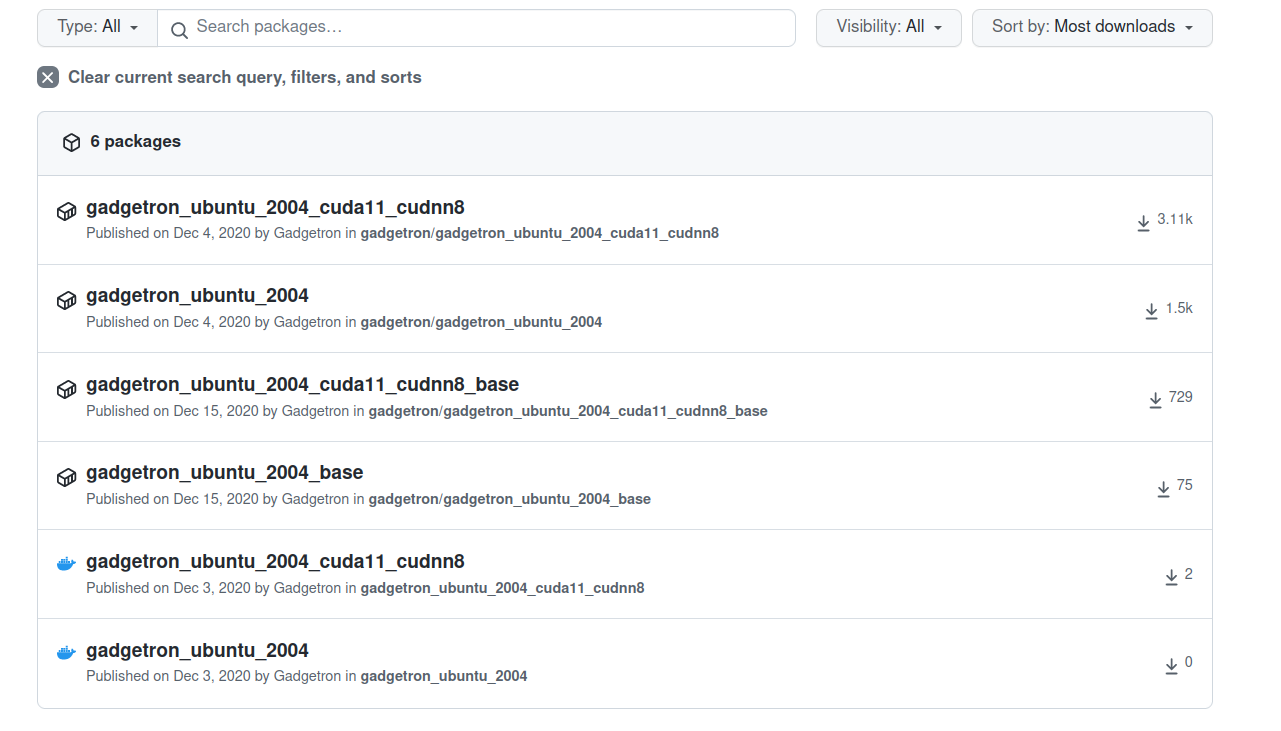The width and height of the screenshot is (1281, 731).
Task: Click the package cube icon beside gadgetron_ubuntu_2004_cuda11_cudnn8
Action: pyautogui.click(x=66, y=211)
